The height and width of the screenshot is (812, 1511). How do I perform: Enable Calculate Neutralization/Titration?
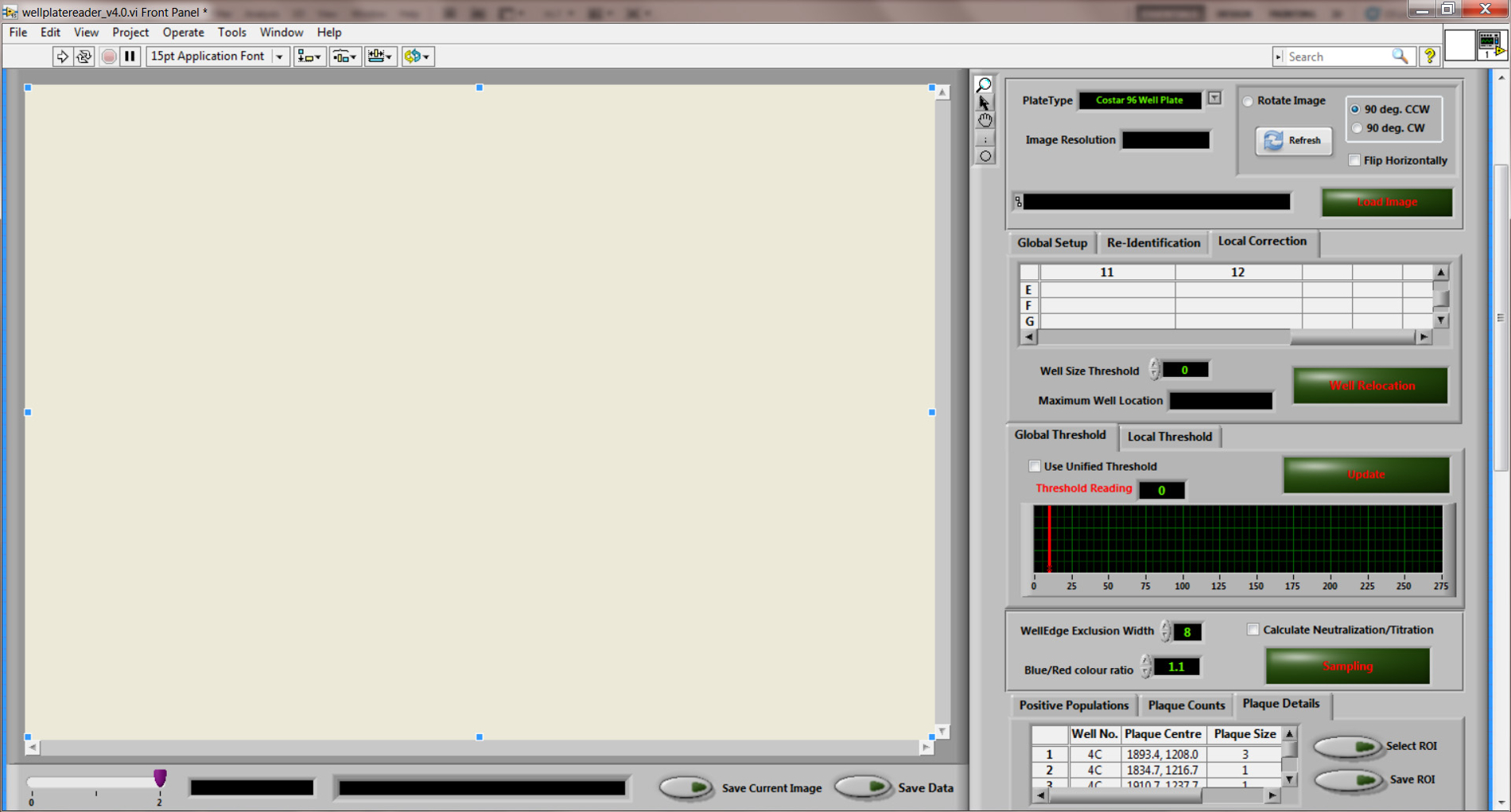[1253, 630]
